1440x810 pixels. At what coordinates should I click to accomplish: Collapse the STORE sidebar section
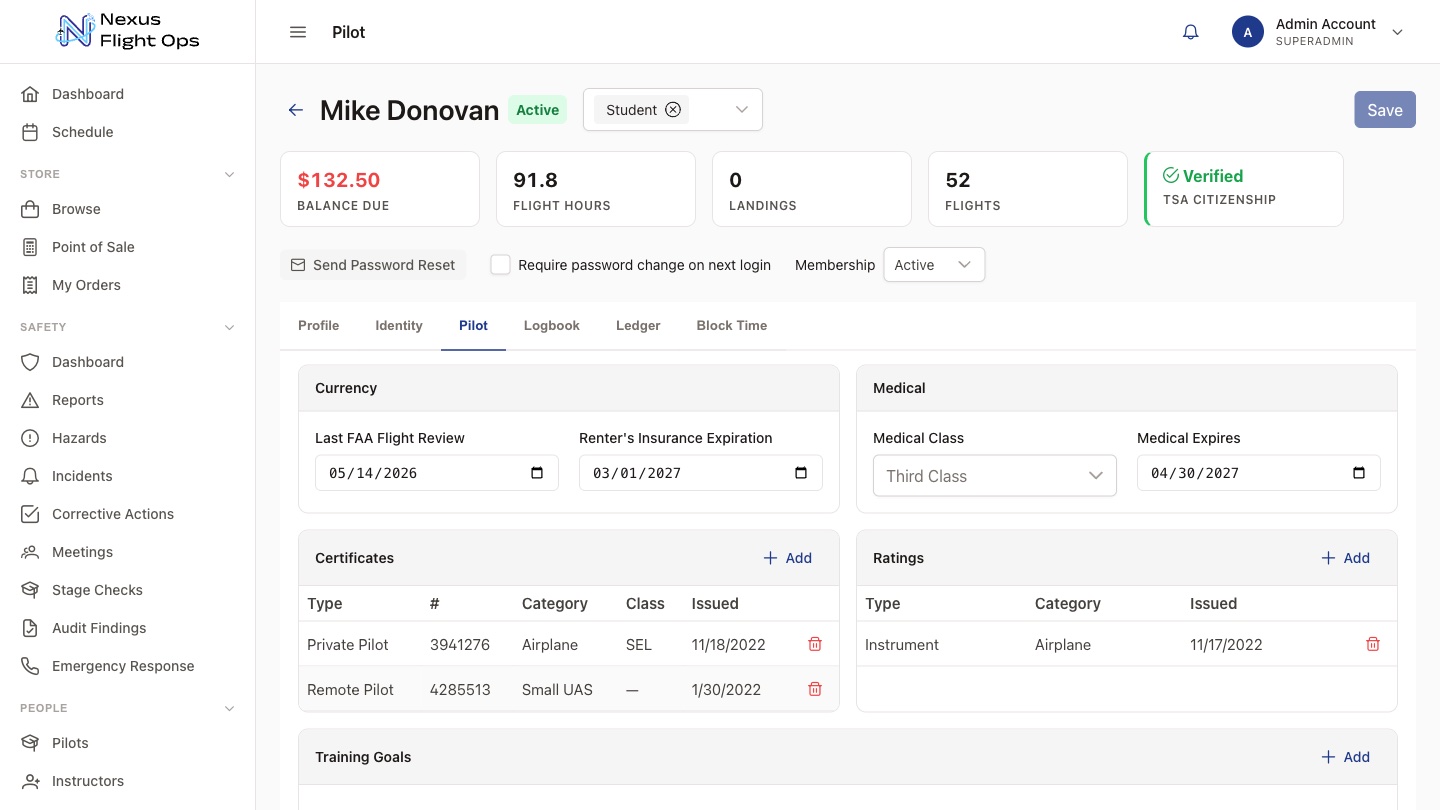[x=229, y=174]
